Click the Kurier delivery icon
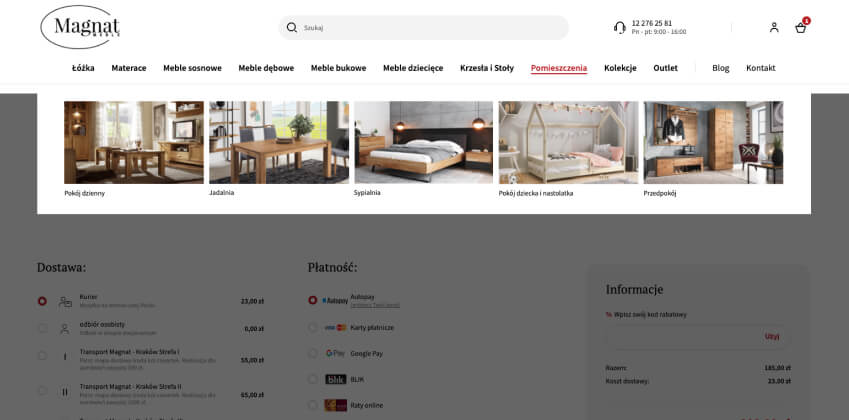849x420 pixels. pyautogui.click(x=65, y=301)
